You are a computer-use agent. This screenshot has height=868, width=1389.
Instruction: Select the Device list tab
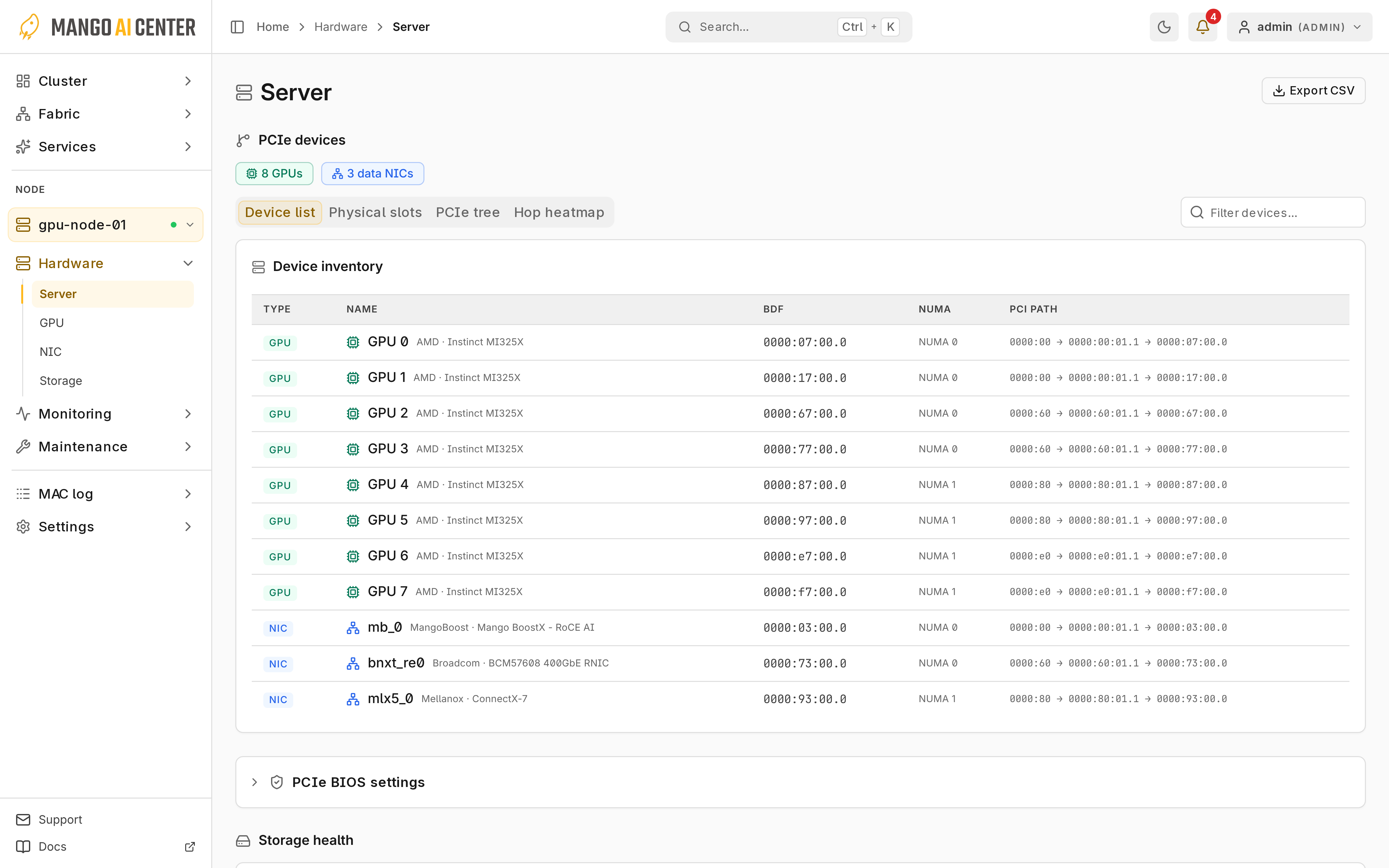point(280,212)
